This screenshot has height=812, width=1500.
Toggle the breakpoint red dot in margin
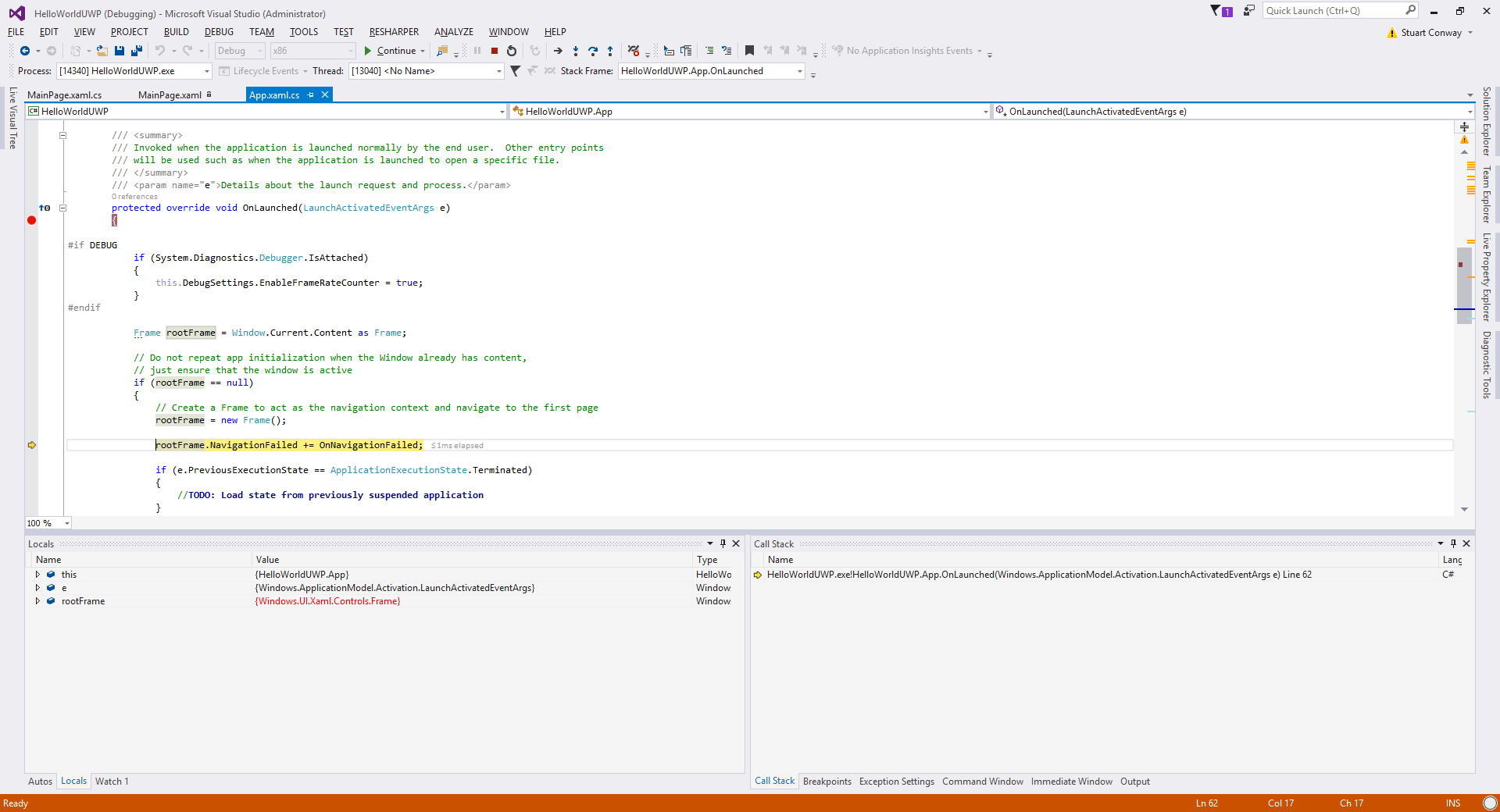[32, 220]
